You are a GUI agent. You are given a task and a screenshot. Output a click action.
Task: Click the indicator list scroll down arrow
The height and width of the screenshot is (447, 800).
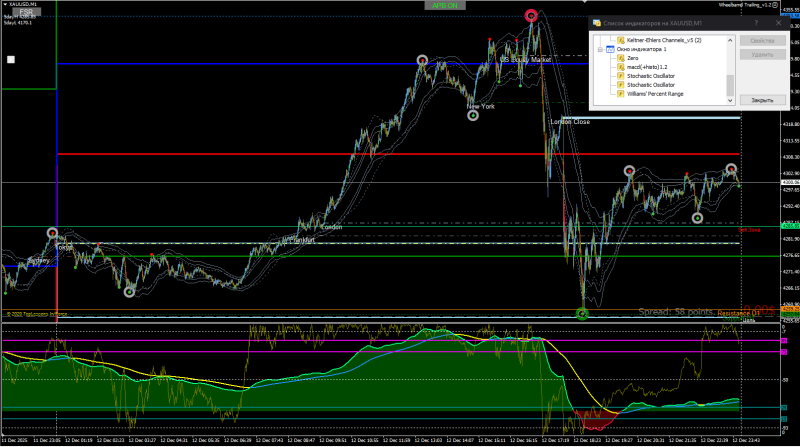click(730, 101)
